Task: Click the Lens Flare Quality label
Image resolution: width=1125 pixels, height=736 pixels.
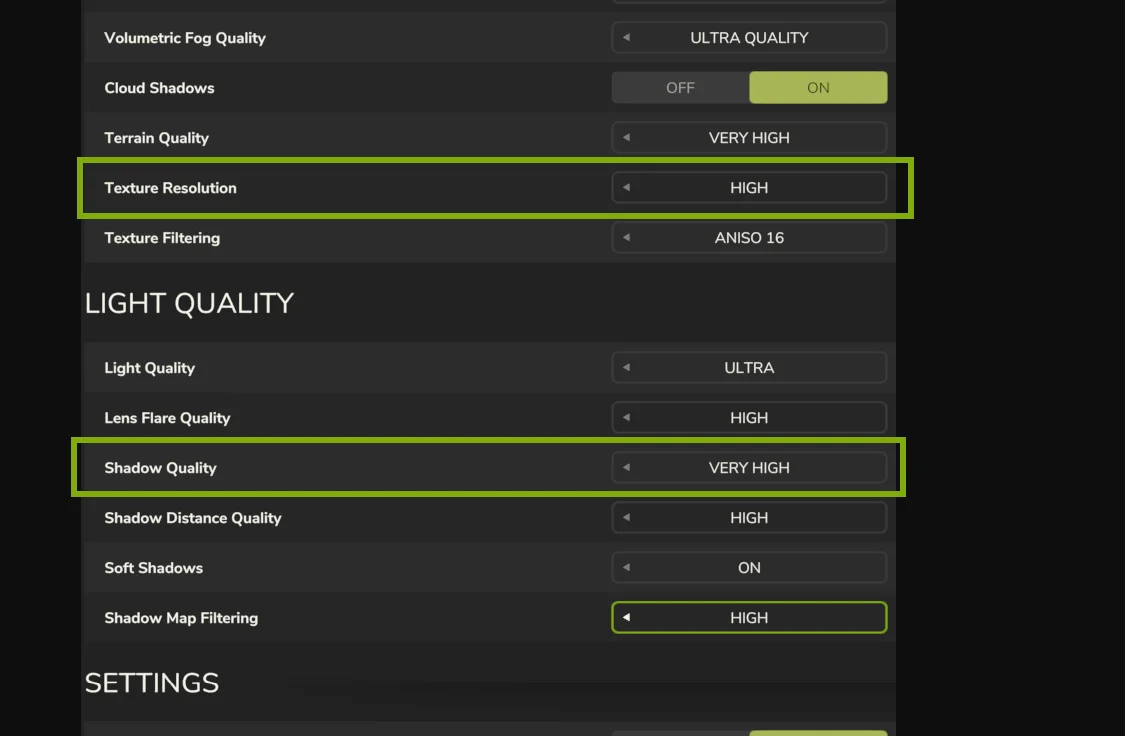Action: pos(167,418)
